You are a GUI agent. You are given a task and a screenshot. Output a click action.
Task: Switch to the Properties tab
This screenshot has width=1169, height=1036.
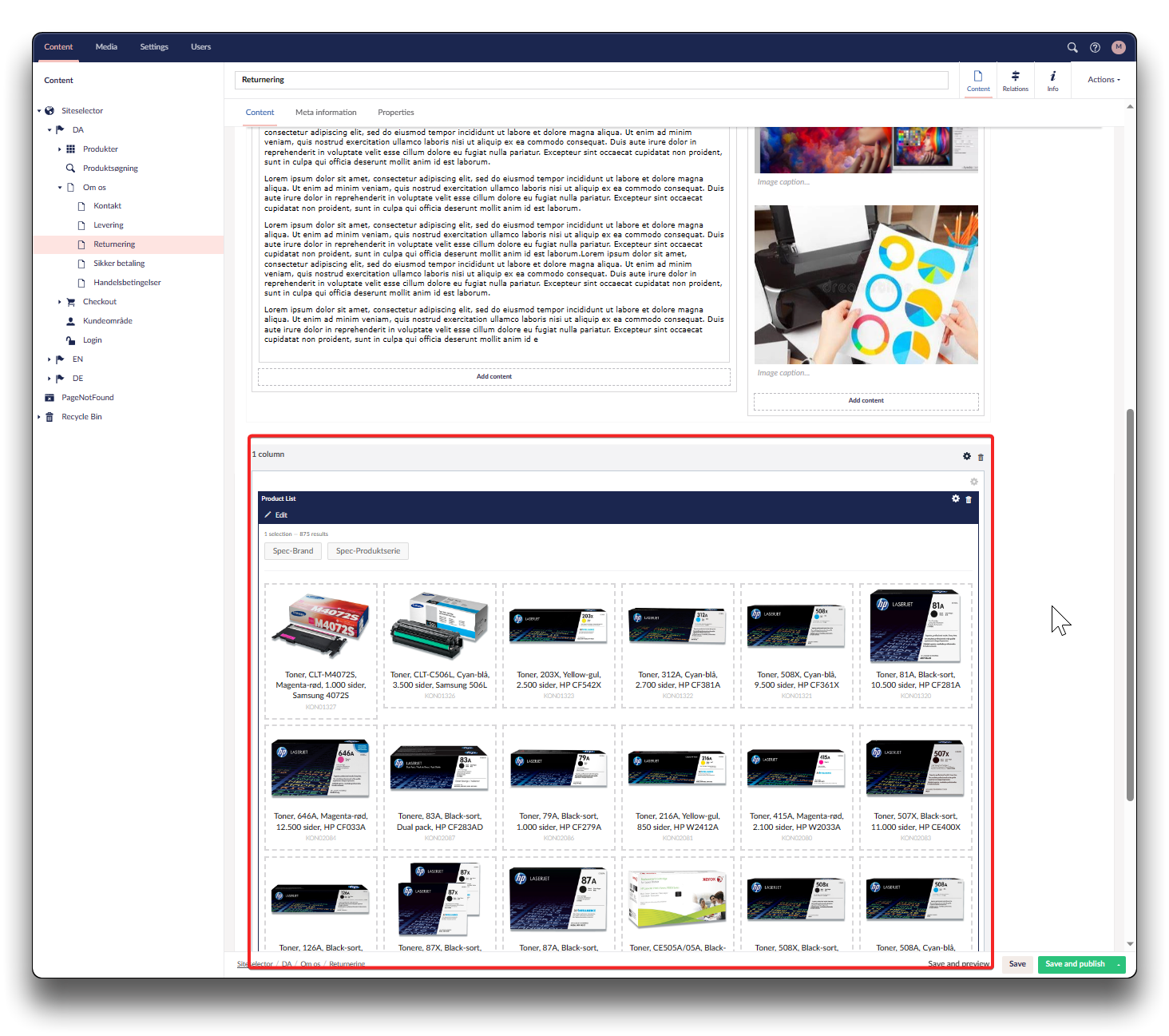[x=395, y=113]
